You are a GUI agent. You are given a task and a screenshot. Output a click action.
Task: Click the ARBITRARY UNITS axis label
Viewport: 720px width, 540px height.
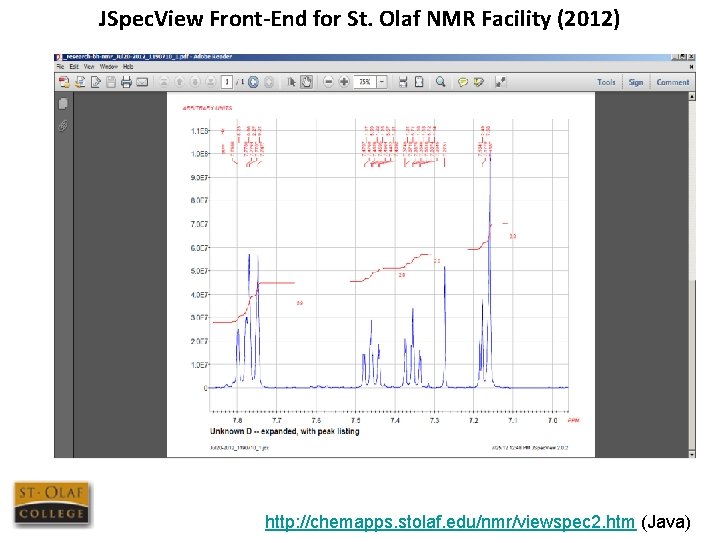tap(208, 108)
